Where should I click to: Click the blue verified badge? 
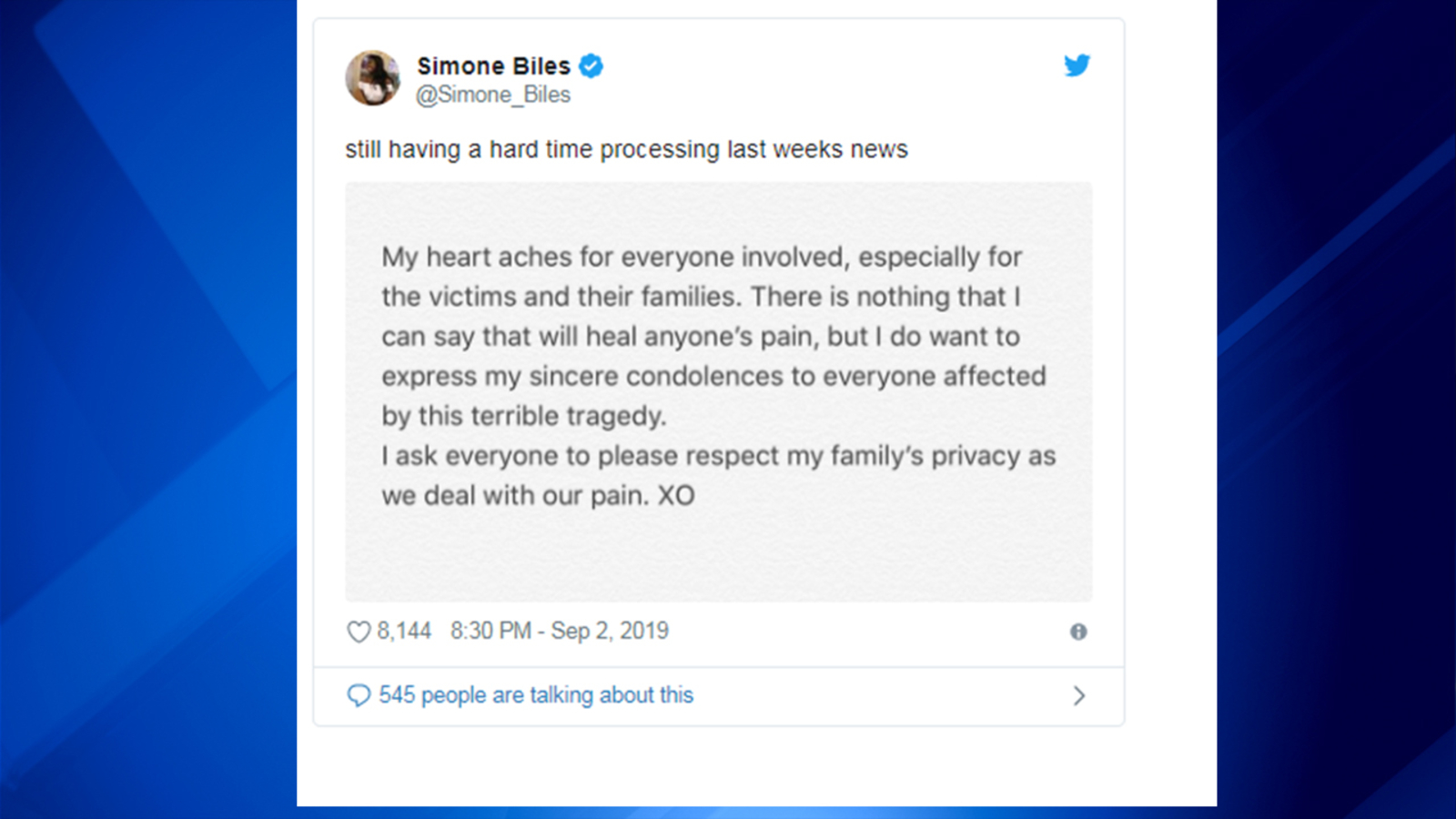(591, 66)
